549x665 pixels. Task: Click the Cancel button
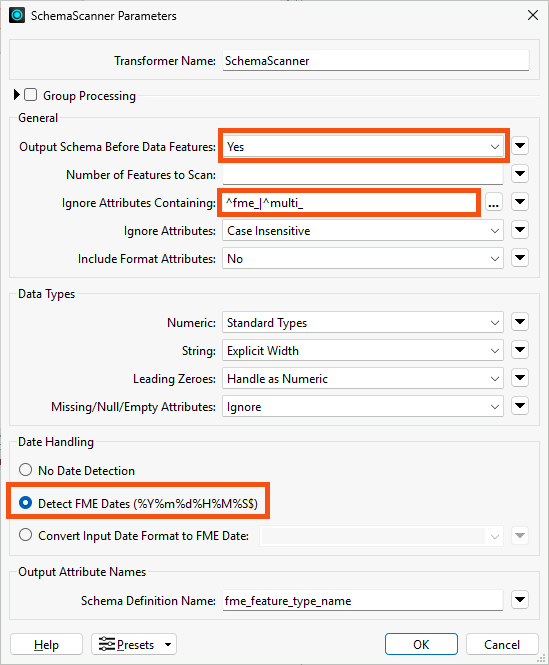[502, 645]
